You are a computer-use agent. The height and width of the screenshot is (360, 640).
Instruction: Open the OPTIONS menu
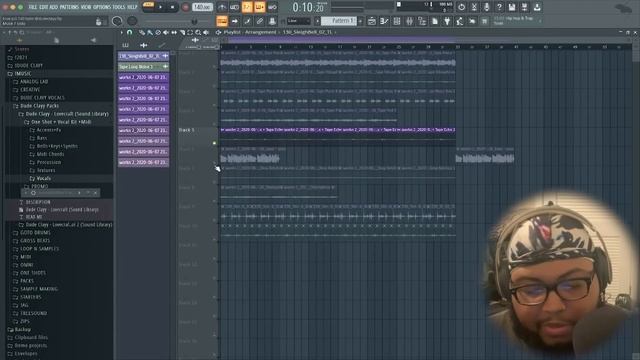pyautogui.click(x=102, y=7)
